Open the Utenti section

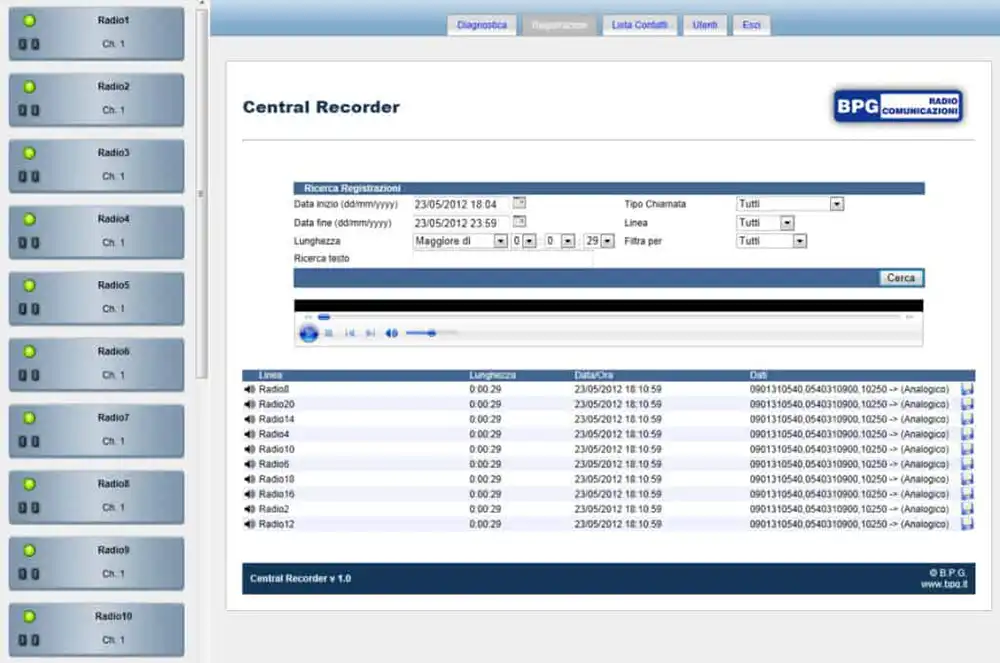click(705, 24)
